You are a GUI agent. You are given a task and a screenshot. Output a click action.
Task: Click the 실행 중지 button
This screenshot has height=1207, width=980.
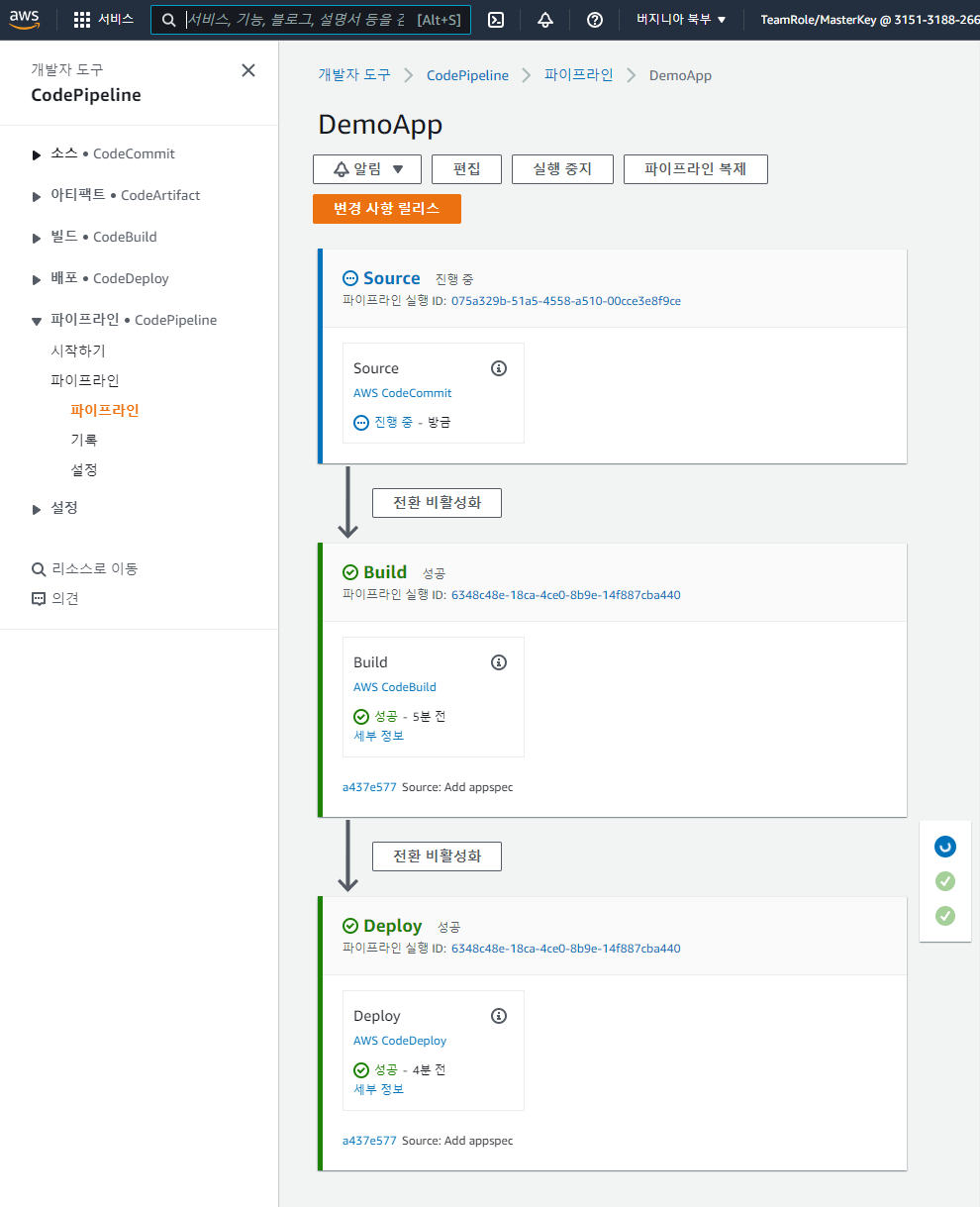562,169
